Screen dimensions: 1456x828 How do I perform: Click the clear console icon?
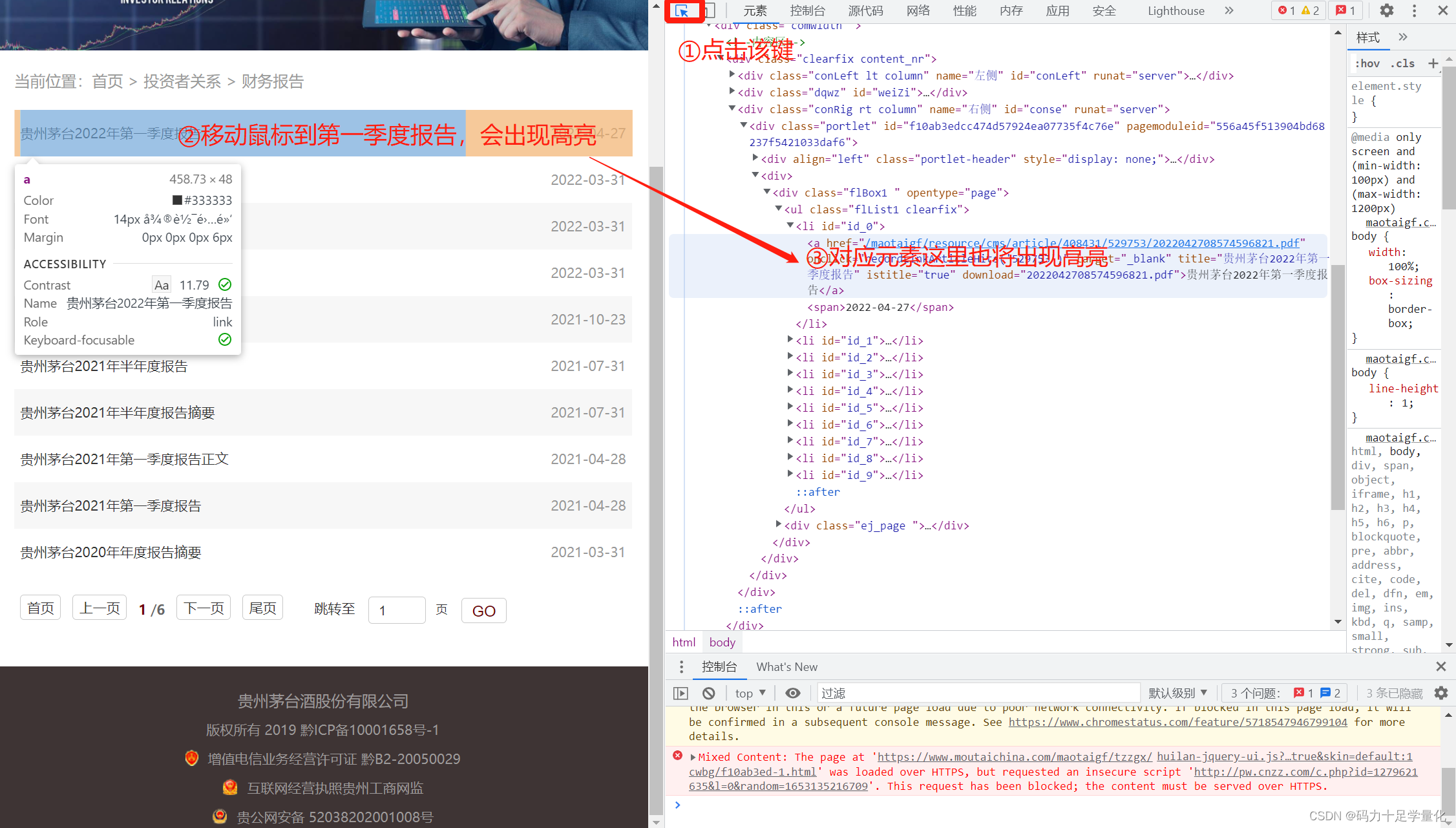(x=709, y=693)
